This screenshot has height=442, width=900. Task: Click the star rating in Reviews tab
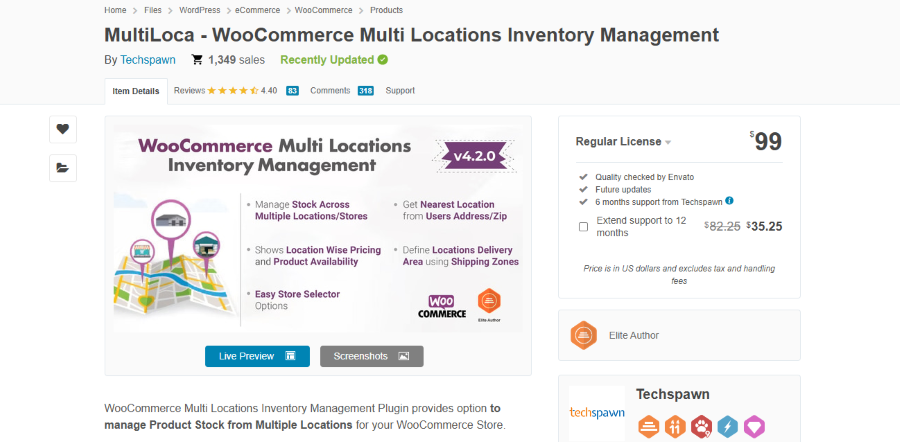click(x=232, y=91)
